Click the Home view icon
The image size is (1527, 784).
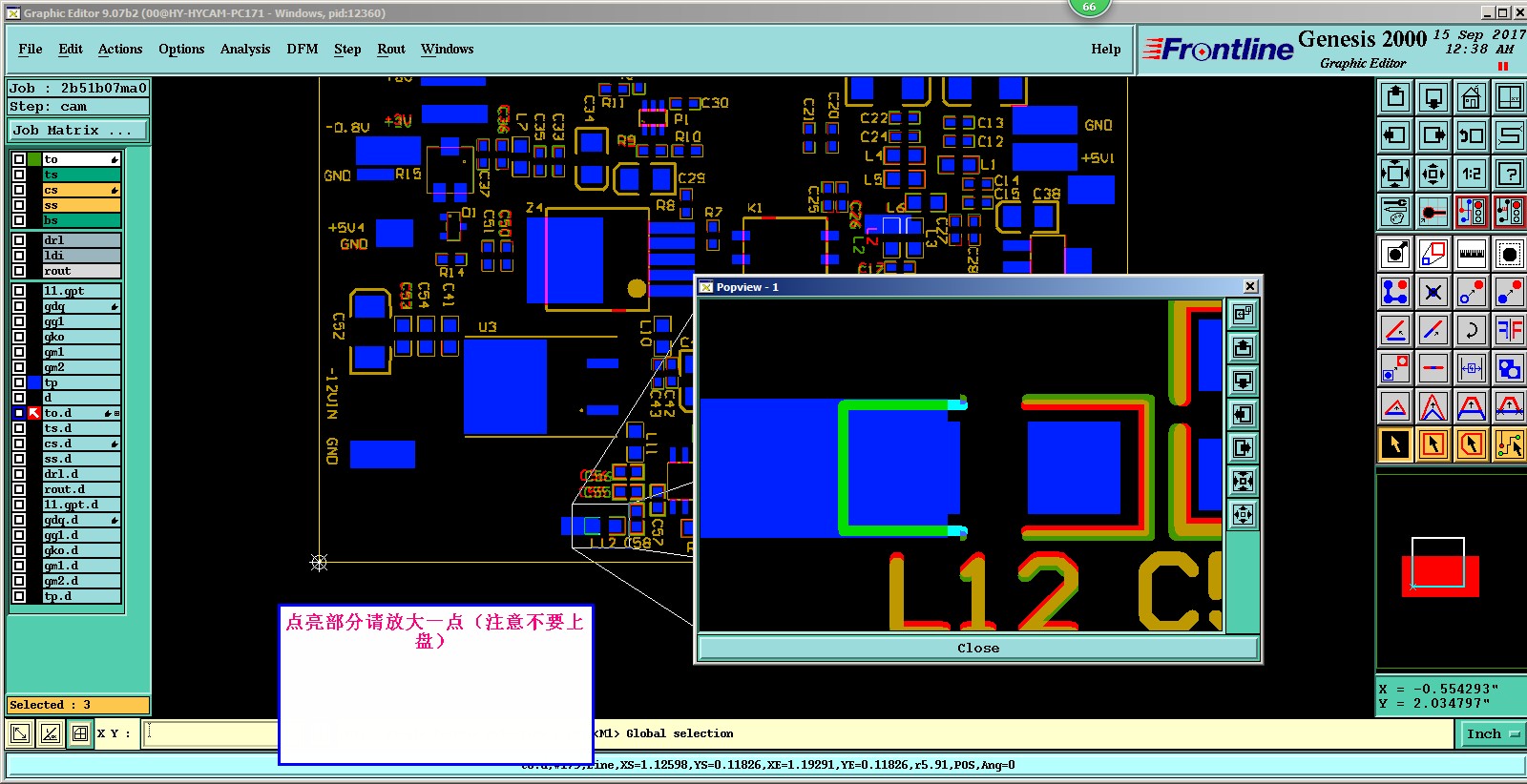point(1472,97)
